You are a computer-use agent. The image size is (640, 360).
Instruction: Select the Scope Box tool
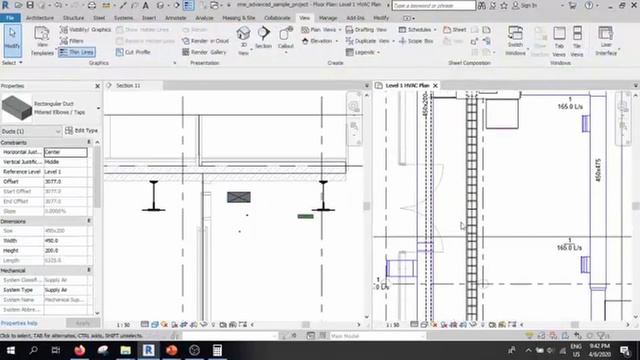[416, 41]
